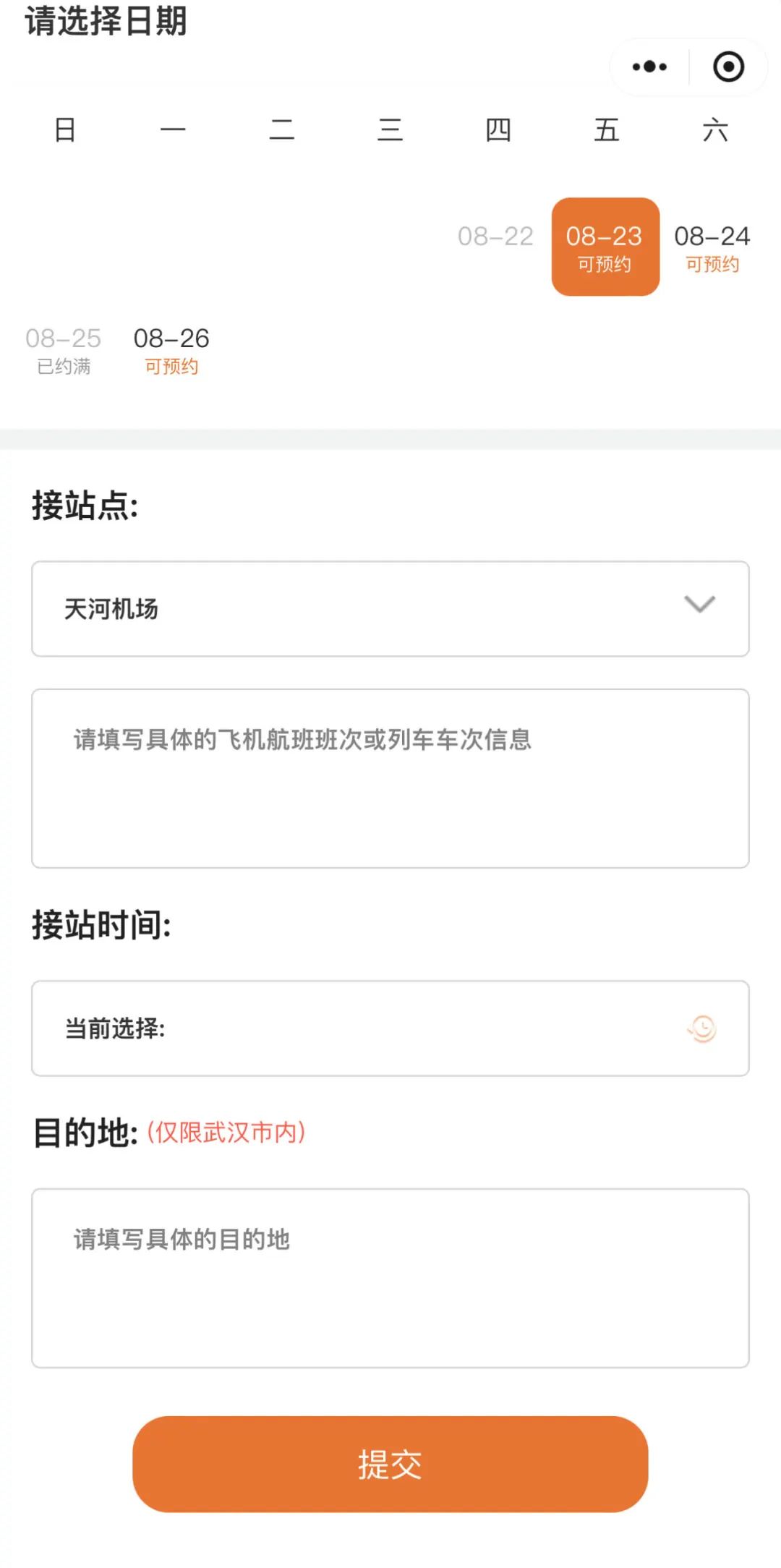Choose the date 08-26

(171, 349)
